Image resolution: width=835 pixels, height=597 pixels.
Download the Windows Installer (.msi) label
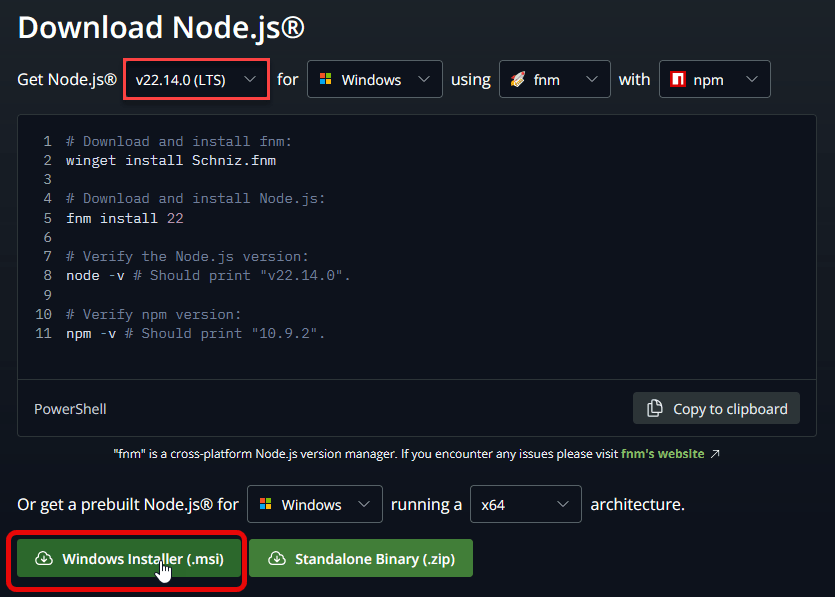coord(142,559)
